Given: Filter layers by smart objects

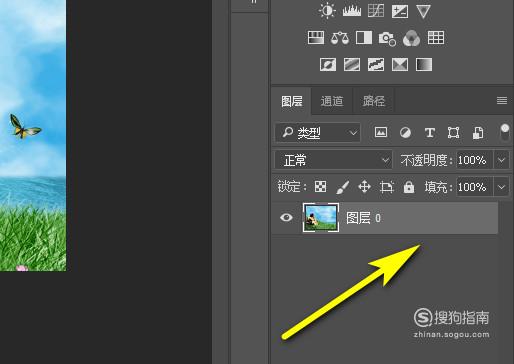Looking at the screenshot, I should pos(478,133).
